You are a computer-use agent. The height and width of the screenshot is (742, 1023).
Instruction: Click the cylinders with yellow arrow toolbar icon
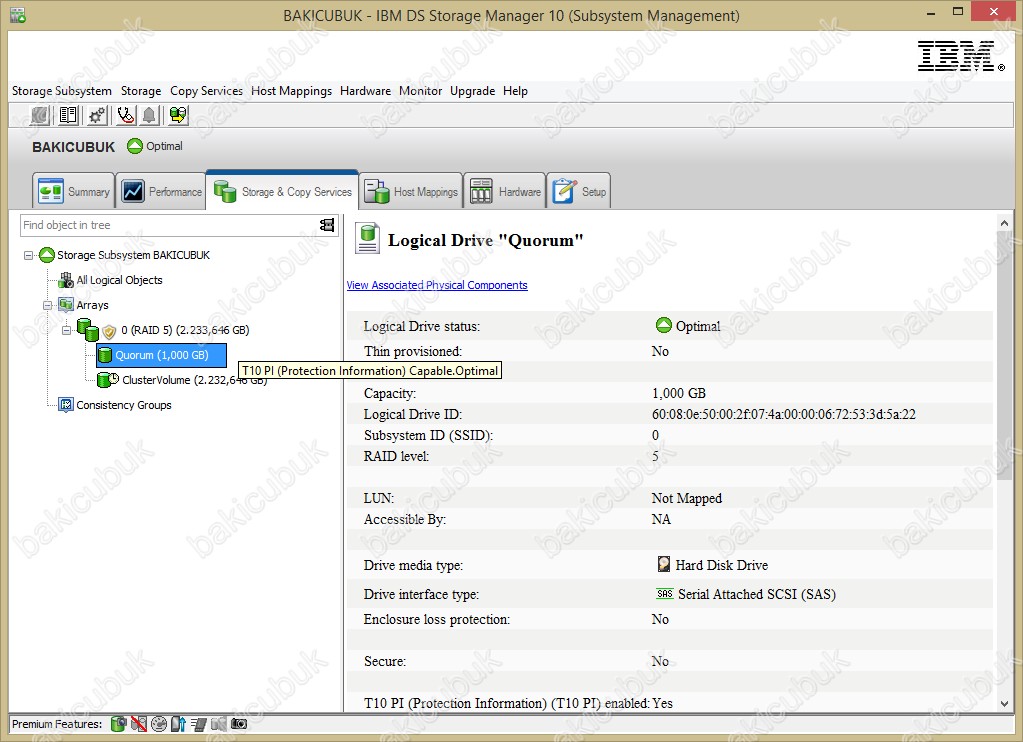tap(177, 116)
